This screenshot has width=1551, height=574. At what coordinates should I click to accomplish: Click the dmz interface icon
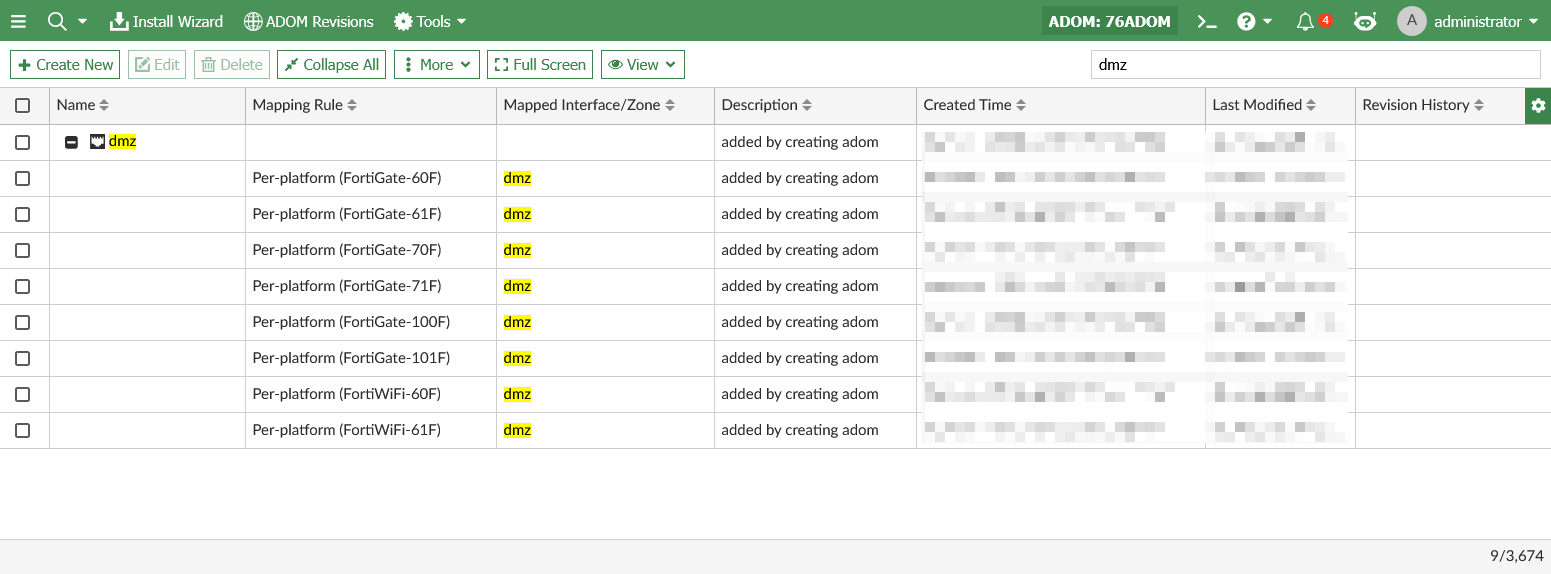(97, 142)
